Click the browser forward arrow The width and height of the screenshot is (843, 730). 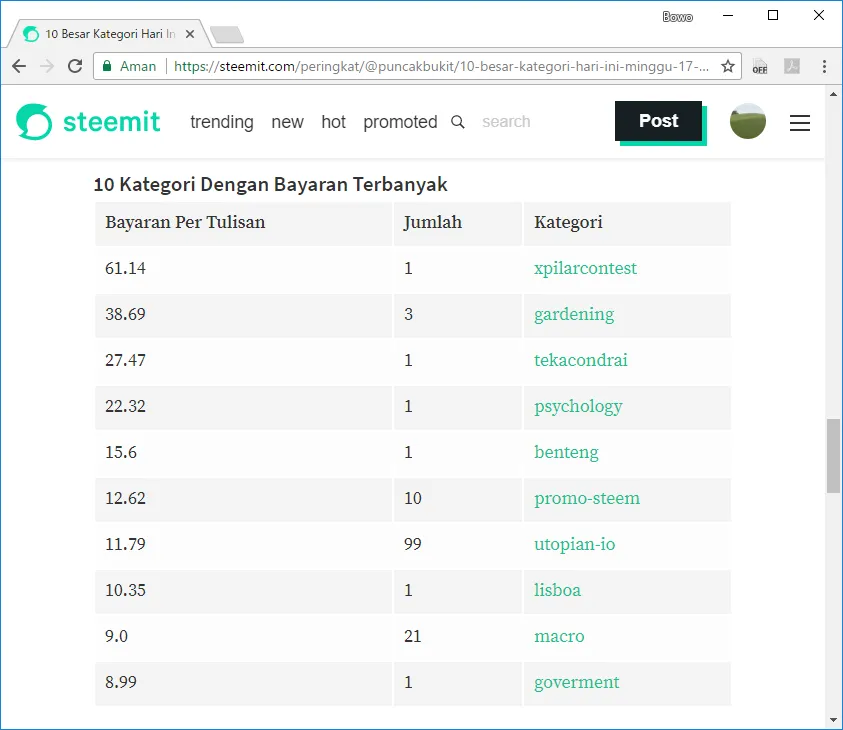click(x=47, y=66)
